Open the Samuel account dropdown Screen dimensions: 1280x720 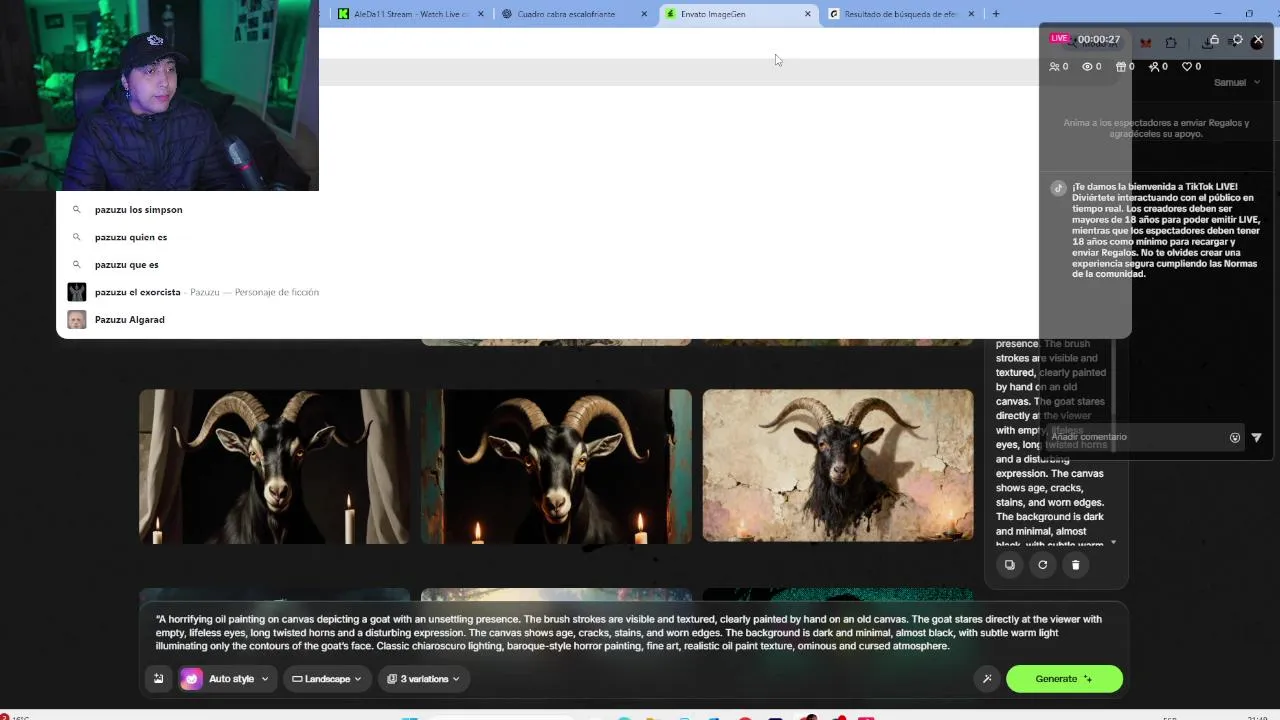click(1237, 83)
